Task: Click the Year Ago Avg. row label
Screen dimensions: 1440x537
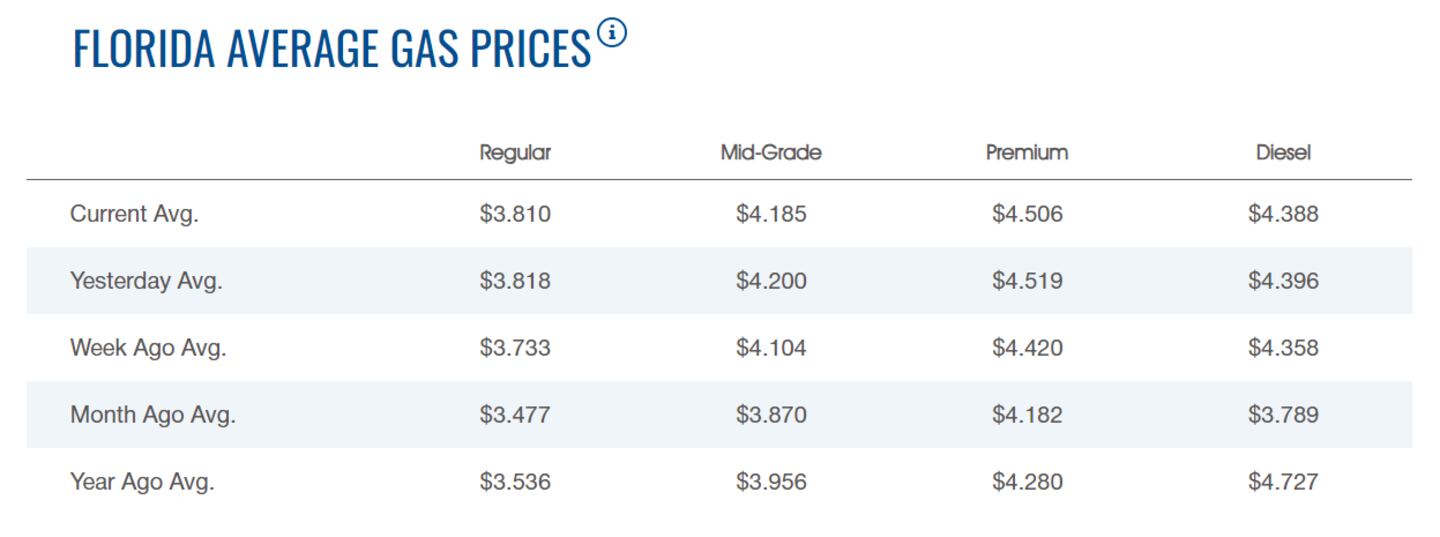Action: 142,482
